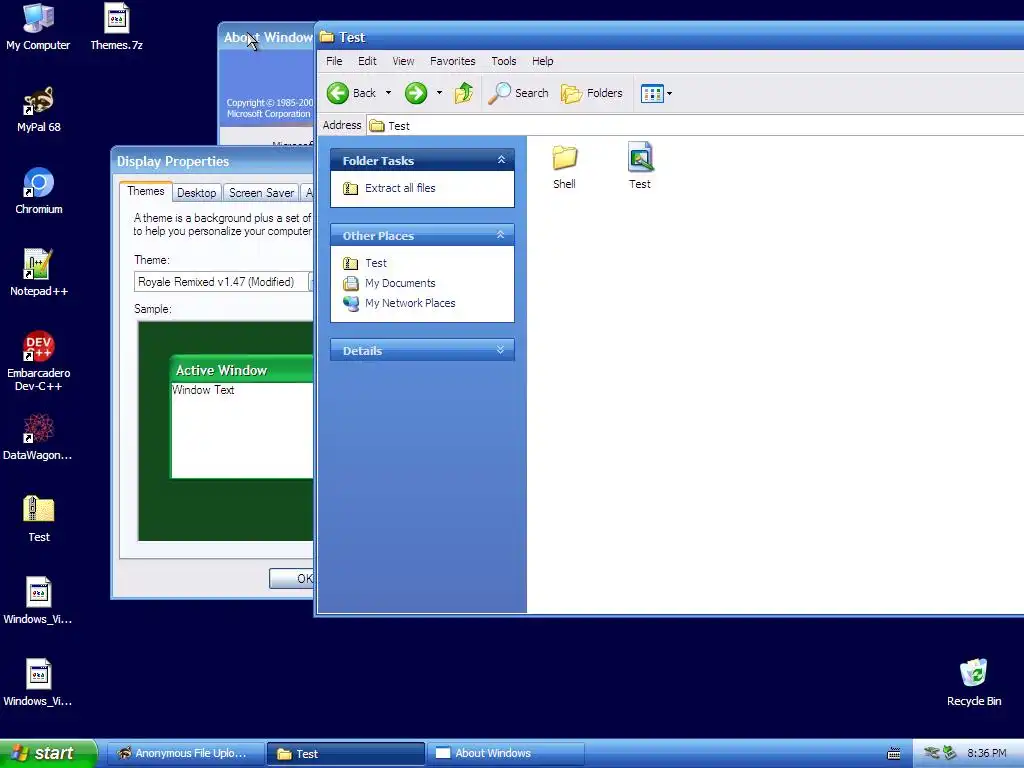The image size is (1024, 768).
Task: Open the Views dropdown arrow
Action: click(669, 93)
